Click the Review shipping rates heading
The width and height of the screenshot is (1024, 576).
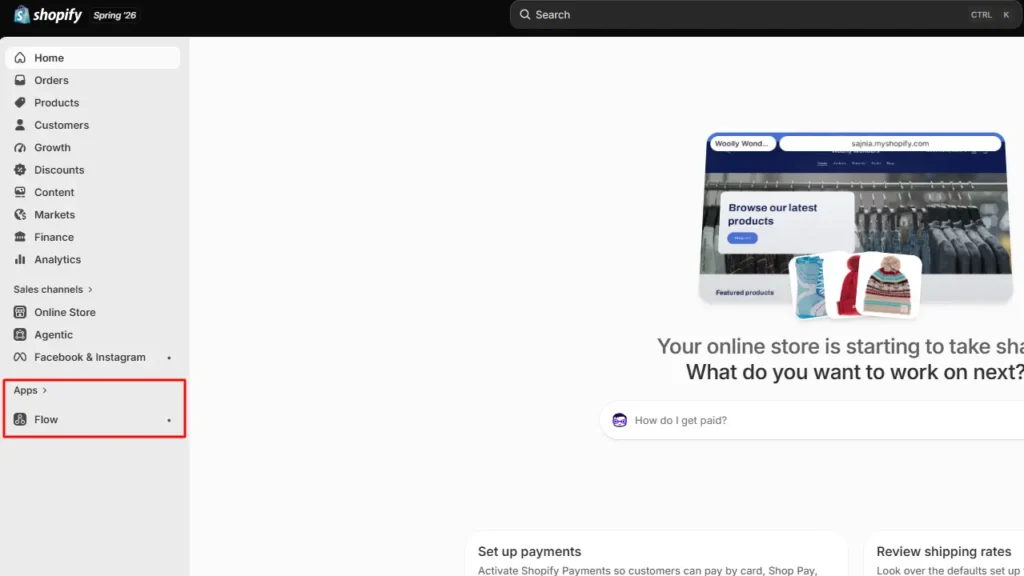(x=944, y=551)
